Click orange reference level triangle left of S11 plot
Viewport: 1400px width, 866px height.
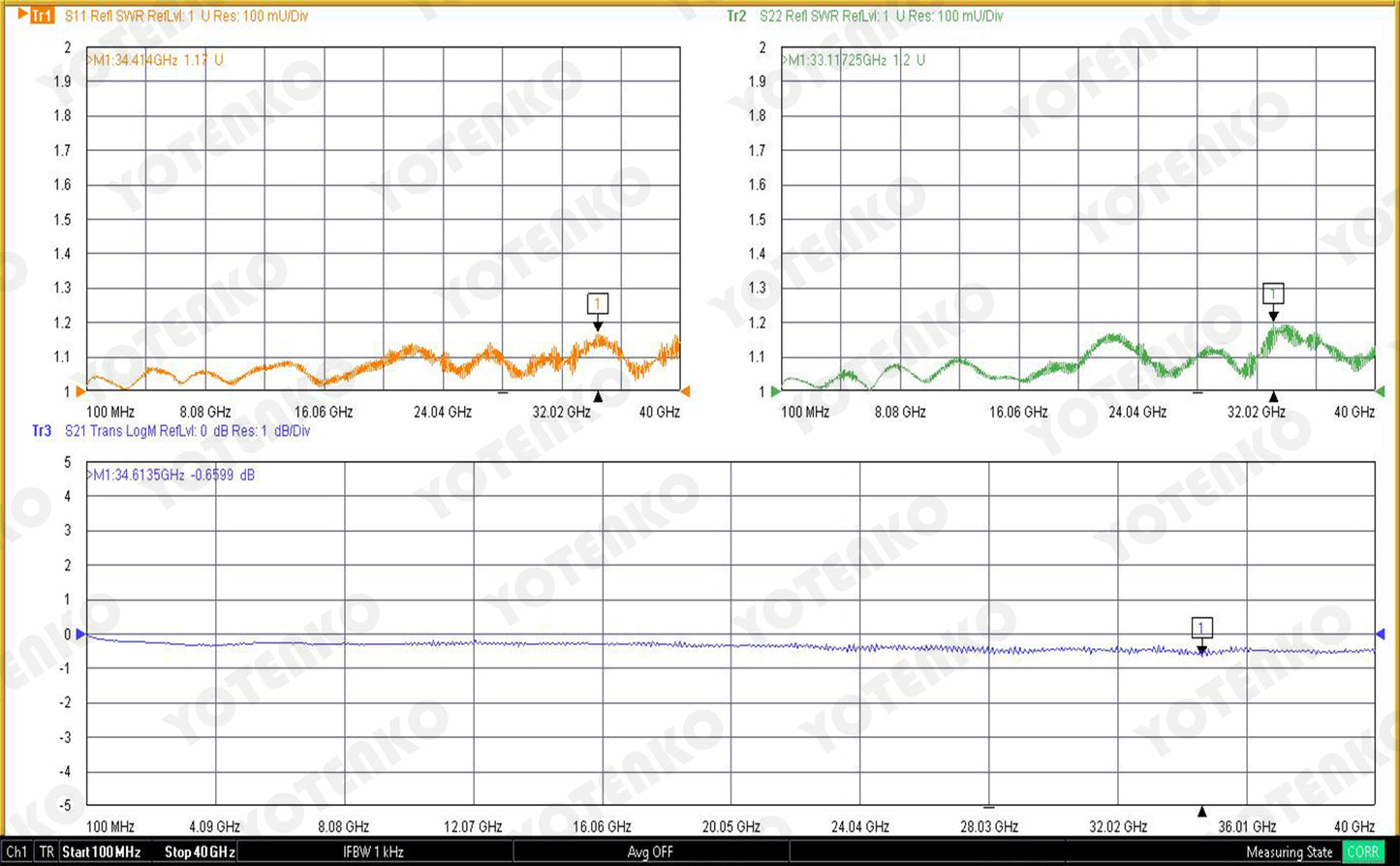[79, 391]
